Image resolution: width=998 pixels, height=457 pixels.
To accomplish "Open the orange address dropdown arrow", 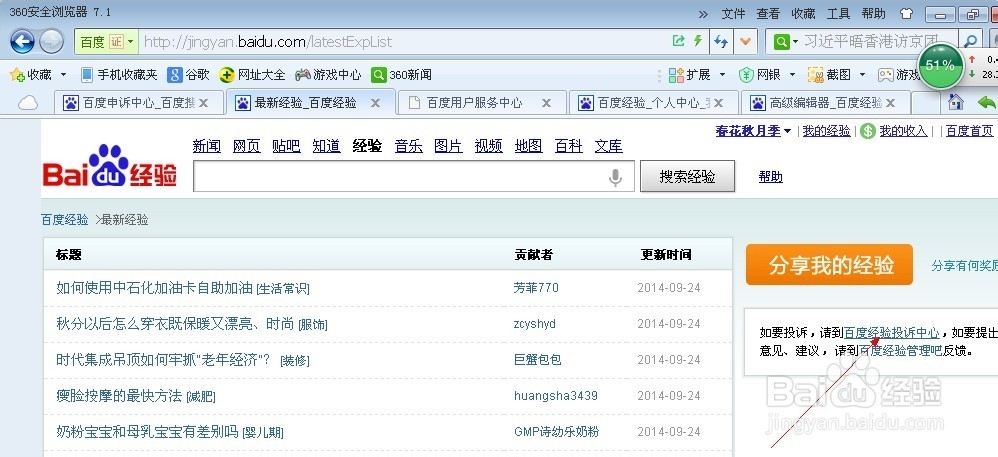I will tap(745, 42).
